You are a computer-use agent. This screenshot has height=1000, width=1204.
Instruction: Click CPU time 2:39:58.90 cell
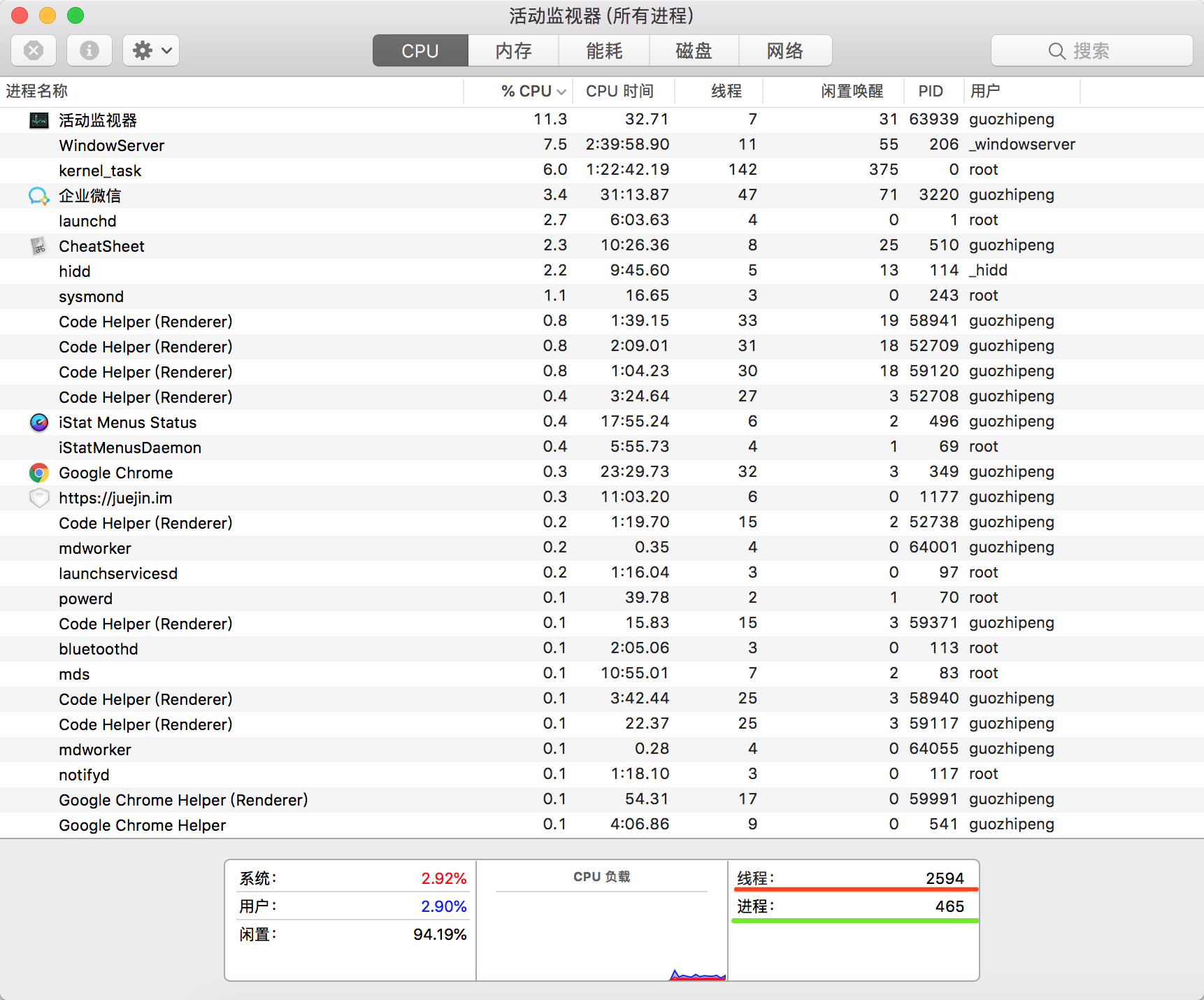point(627,144)
